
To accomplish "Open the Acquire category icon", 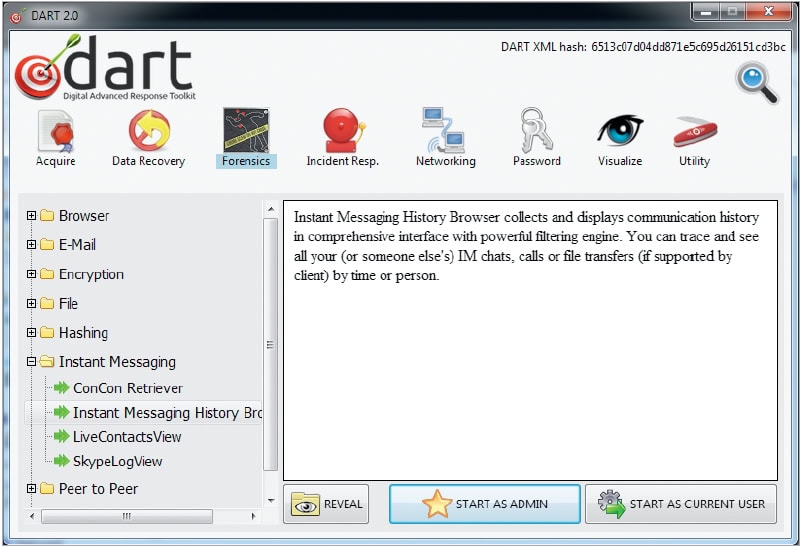I will pos(56,131).
